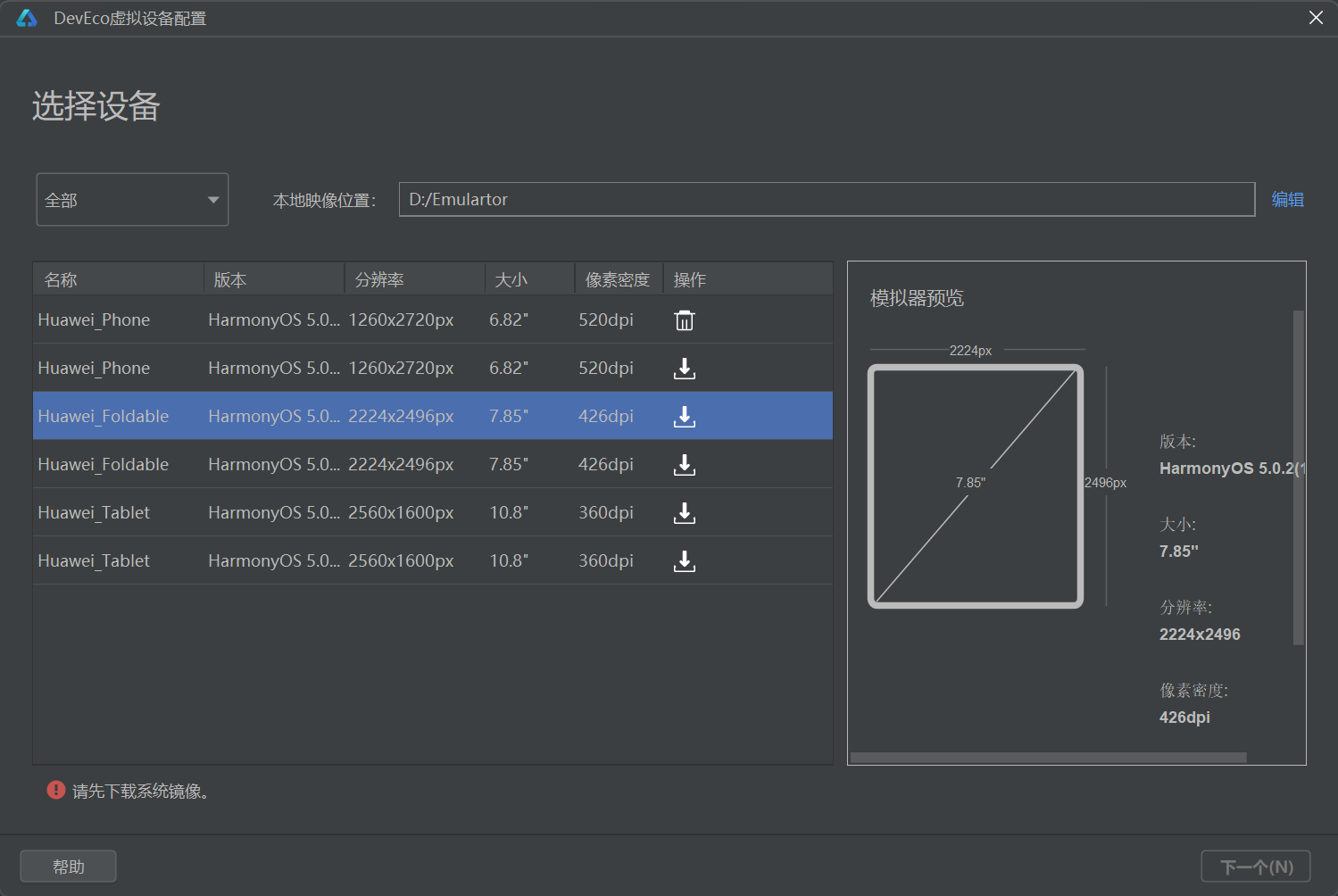Download image for the highlighted Huawei_Foldable row
1338x896 pixels.
[x=685, y=417]
